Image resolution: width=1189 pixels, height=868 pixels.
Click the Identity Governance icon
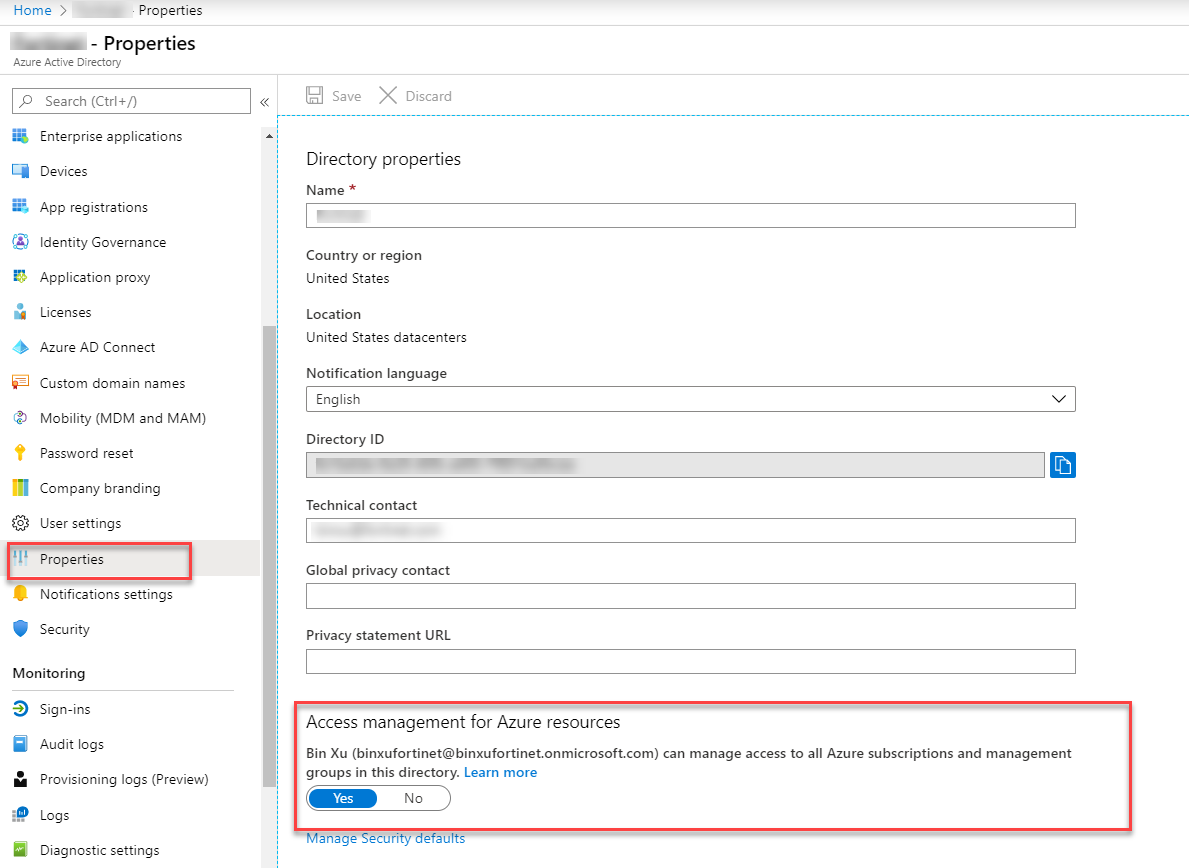[20, 242]
